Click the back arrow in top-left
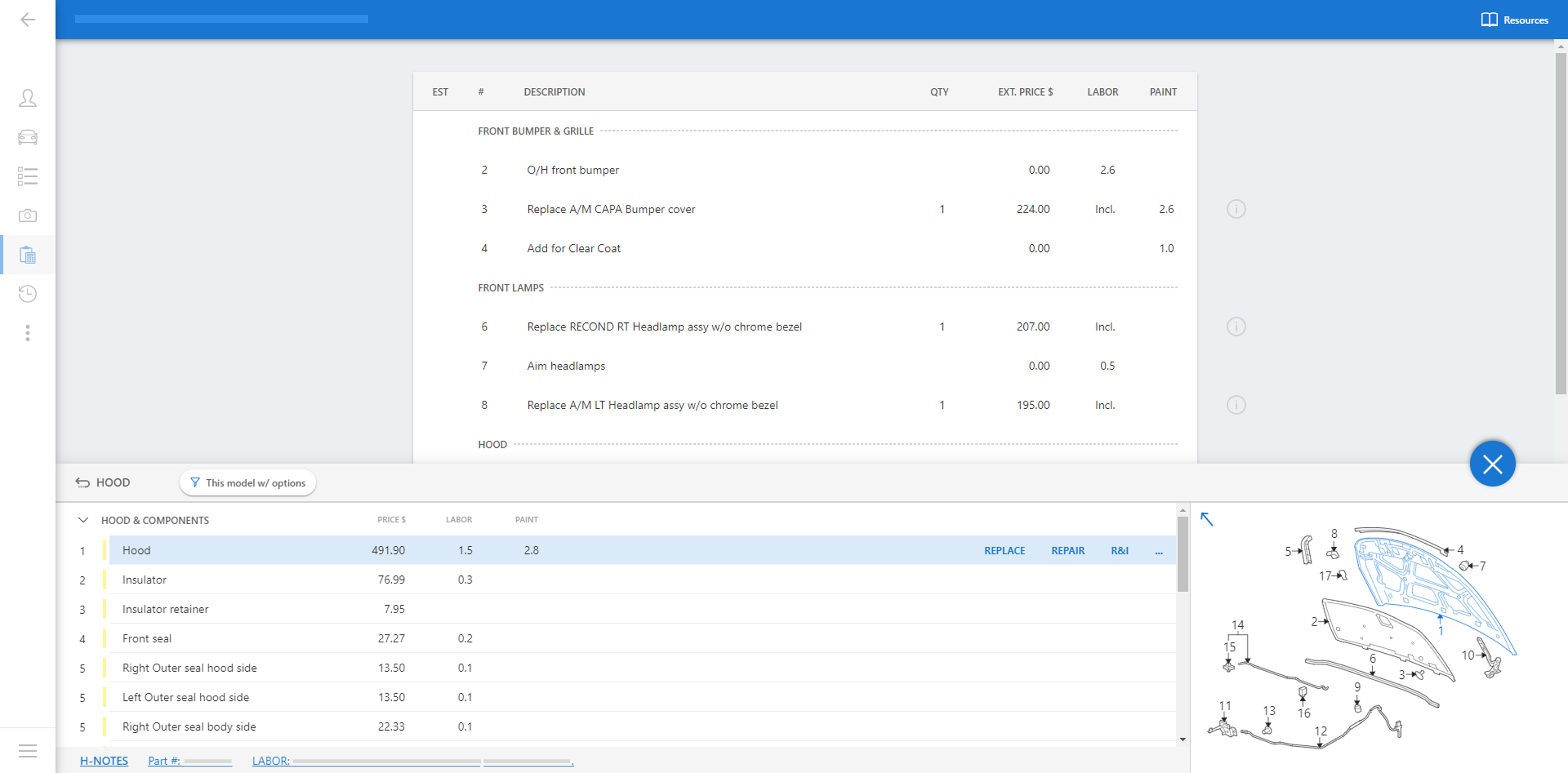1568x773 pixels. [27, 19]
